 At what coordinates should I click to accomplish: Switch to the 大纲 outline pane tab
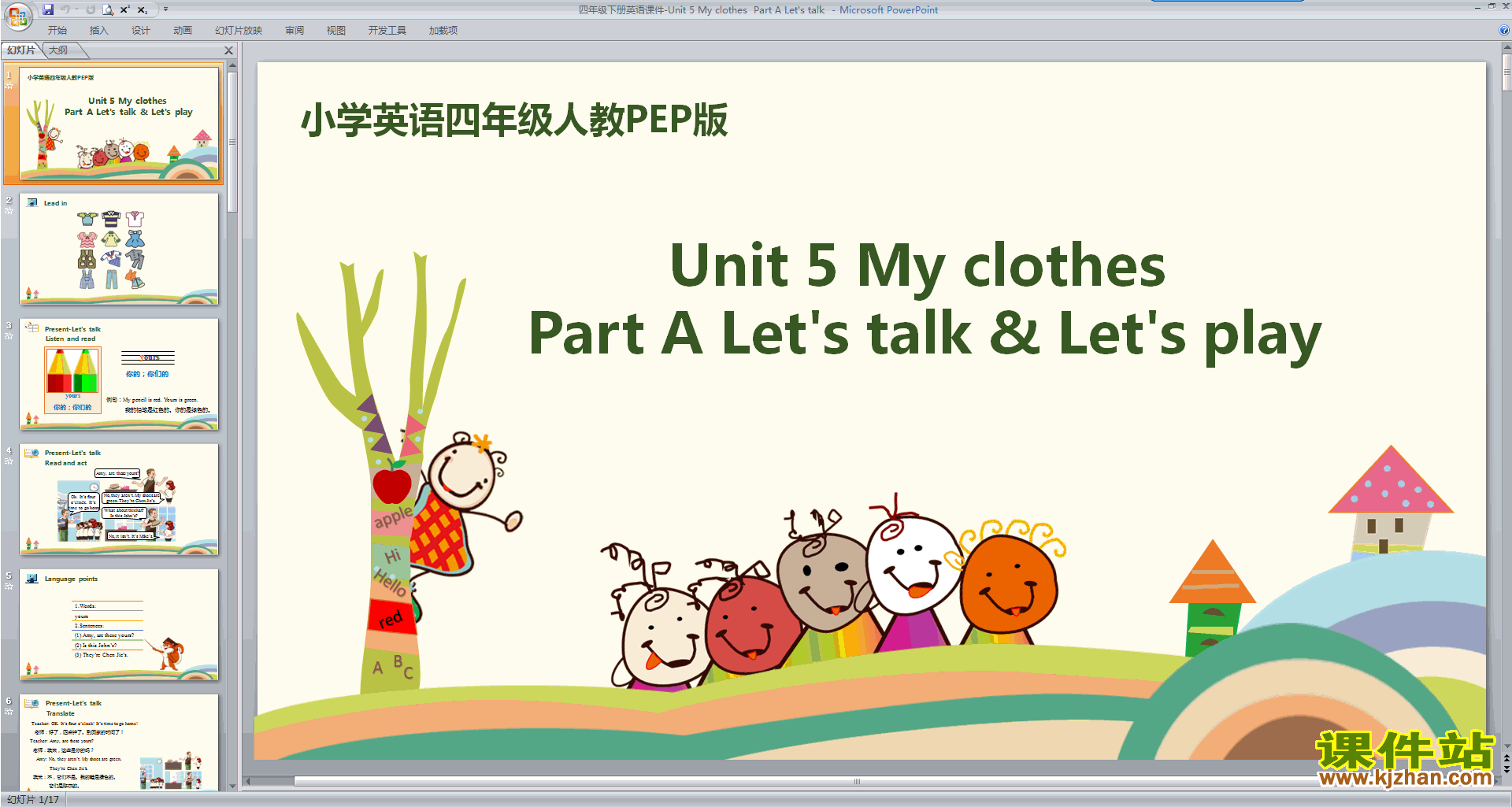(x=59, y=50)
